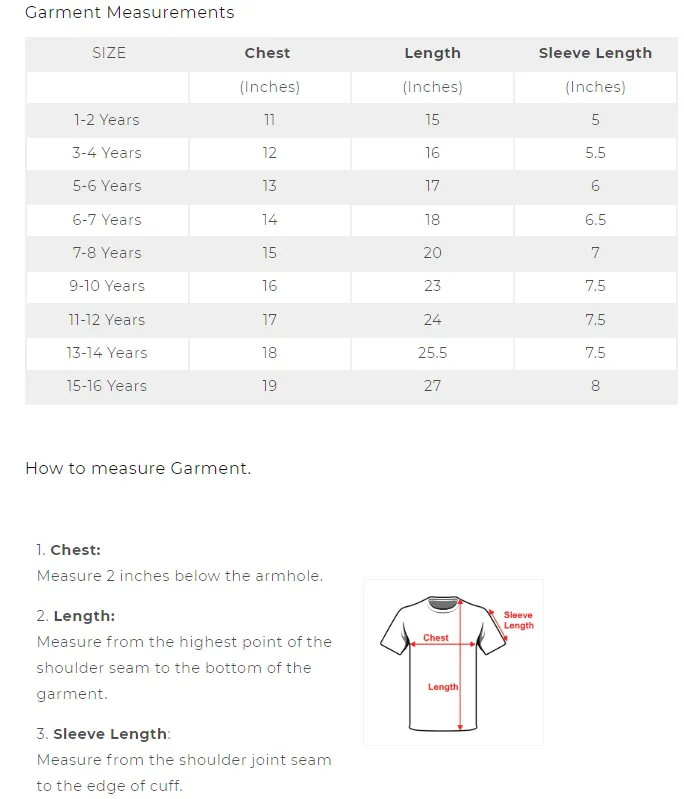Select the 5-6 Years size row
Screen dimensions: 684x799
pyautogui.click(x=106, y=186)
